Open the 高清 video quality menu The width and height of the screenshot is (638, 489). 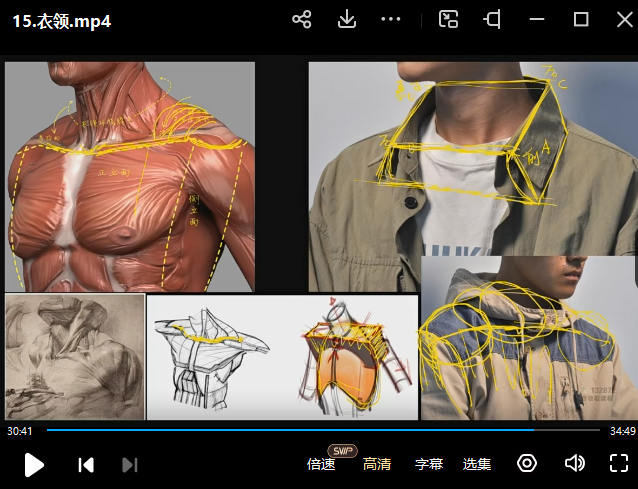[377, 464]
